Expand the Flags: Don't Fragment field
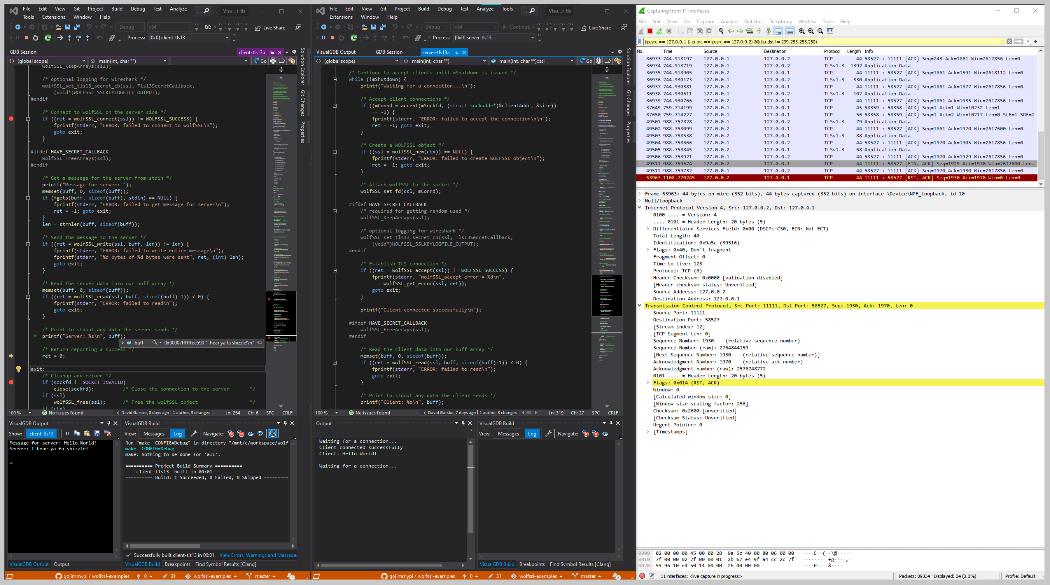 click(x=647, y=250)
